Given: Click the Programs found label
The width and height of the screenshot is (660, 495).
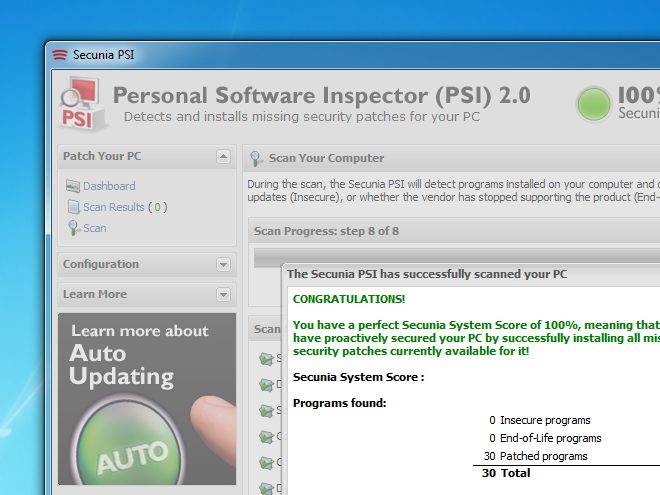Looking at the screenshot, I should click(x=340, y=403).
